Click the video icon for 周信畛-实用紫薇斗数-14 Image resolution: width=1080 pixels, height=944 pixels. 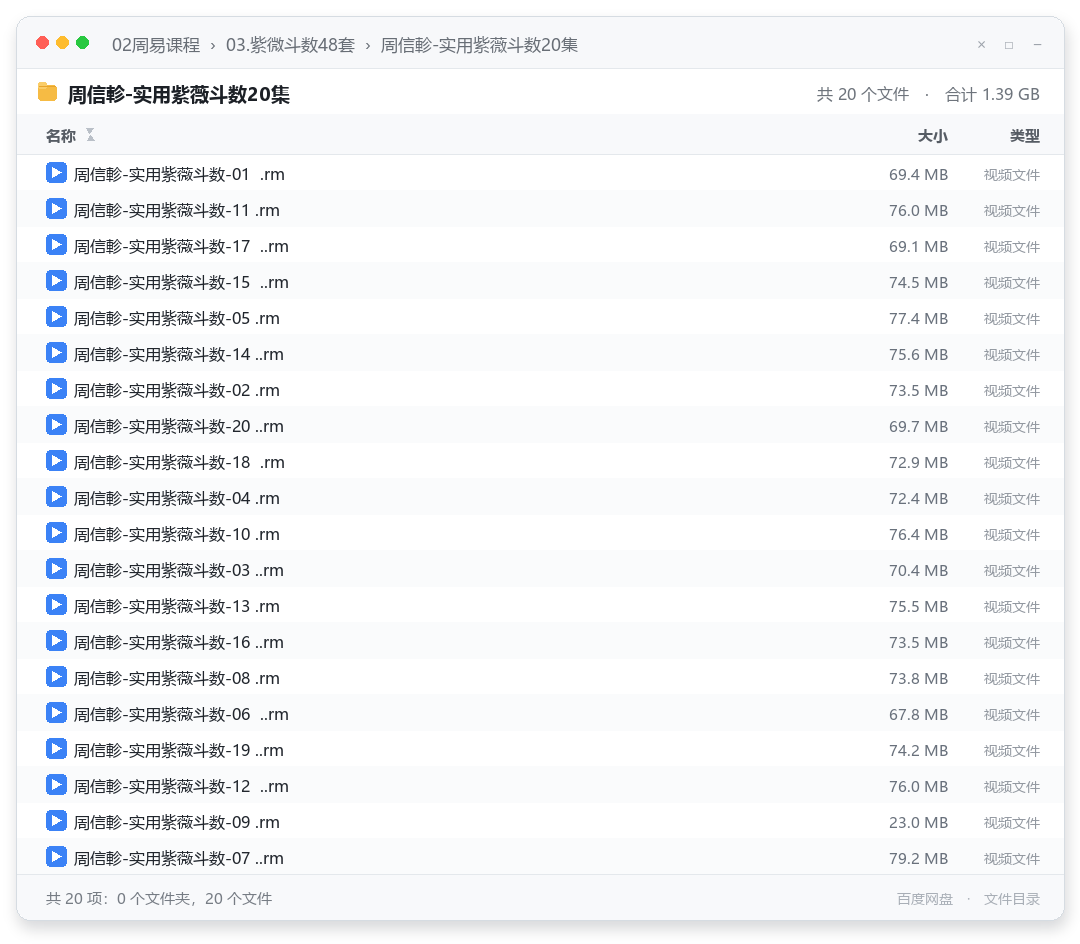[56, 353]
